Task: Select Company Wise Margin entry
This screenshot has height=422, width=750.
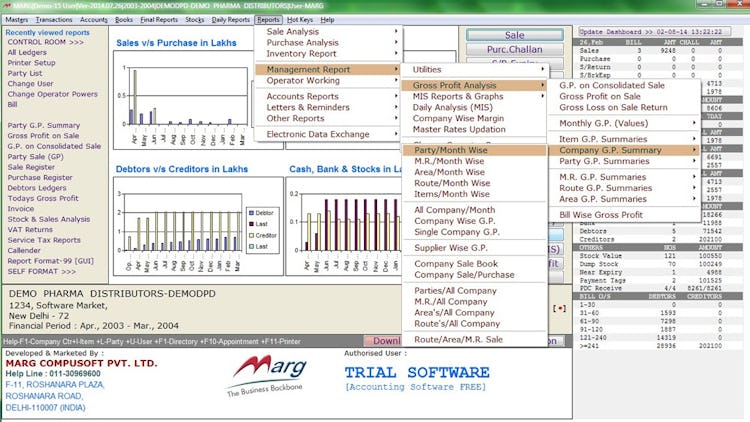Action: (474, 118)
